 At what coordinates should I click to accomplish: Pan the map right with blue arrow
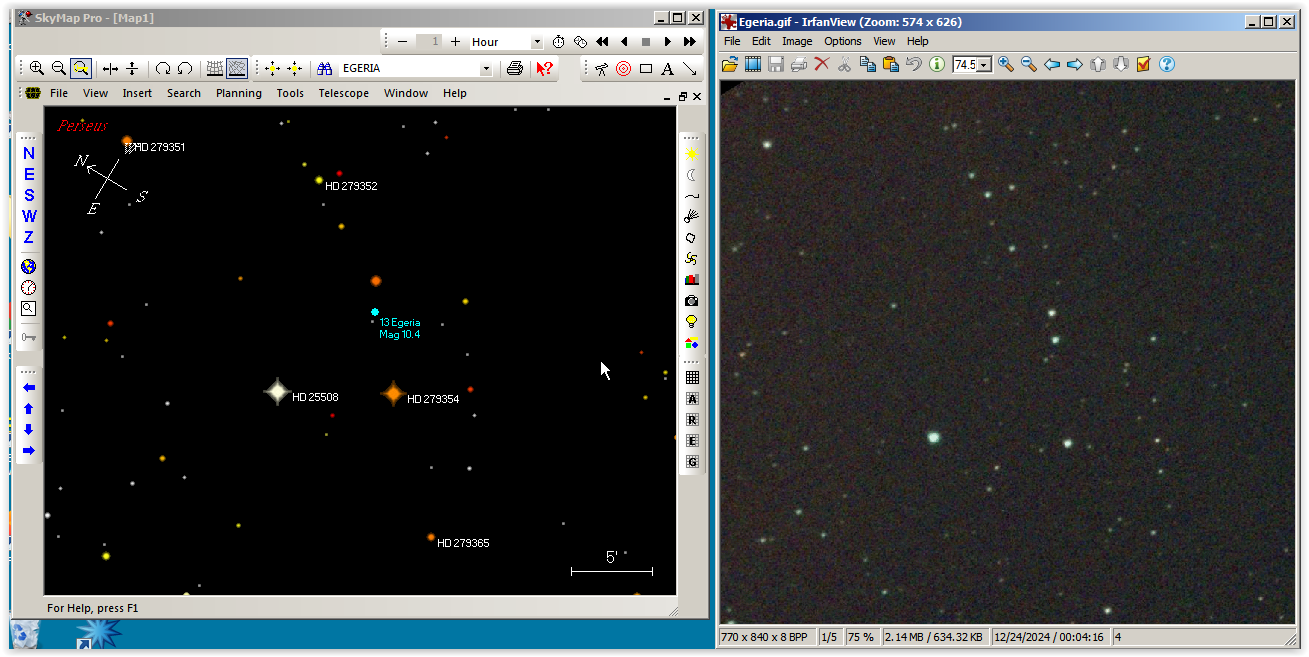pyautogui.click(x=29, y=450)
